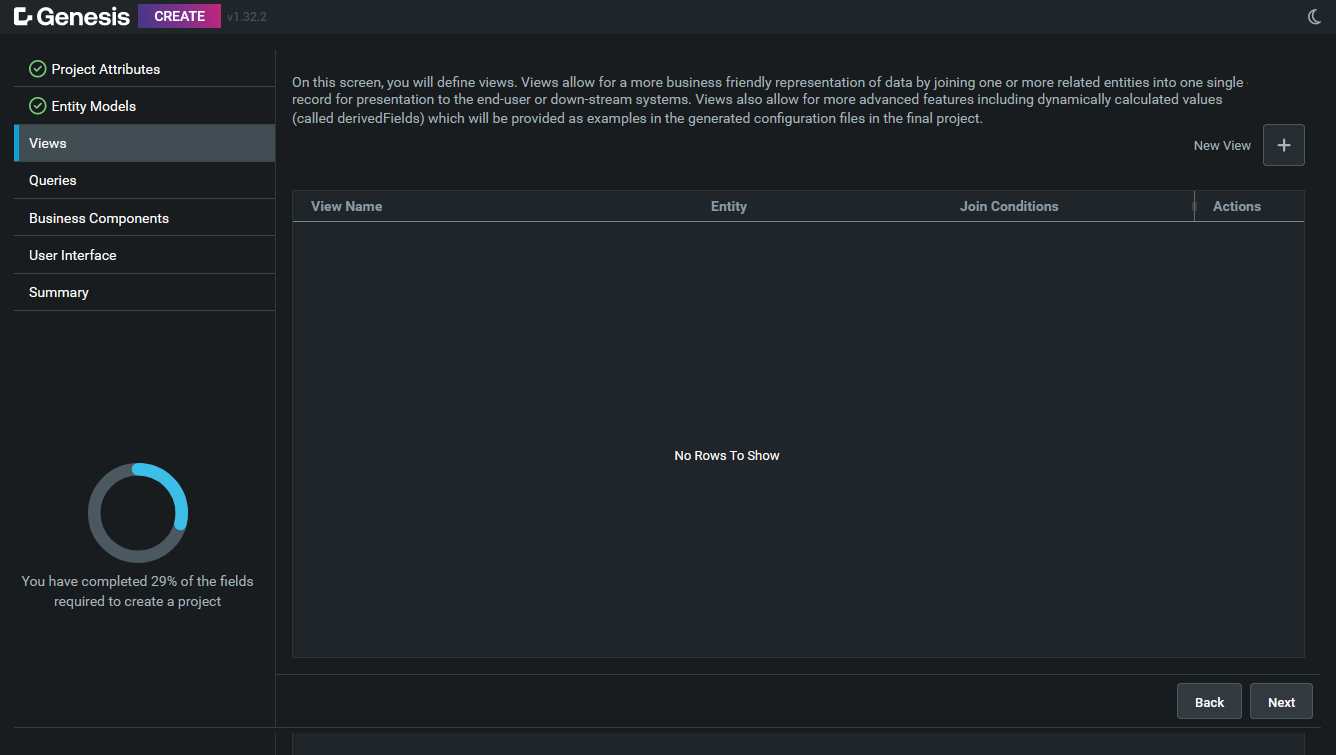This screenshot has height=755, width=1336.
Task: Sort by Join Conditions column
Action: coord(1009,206)
